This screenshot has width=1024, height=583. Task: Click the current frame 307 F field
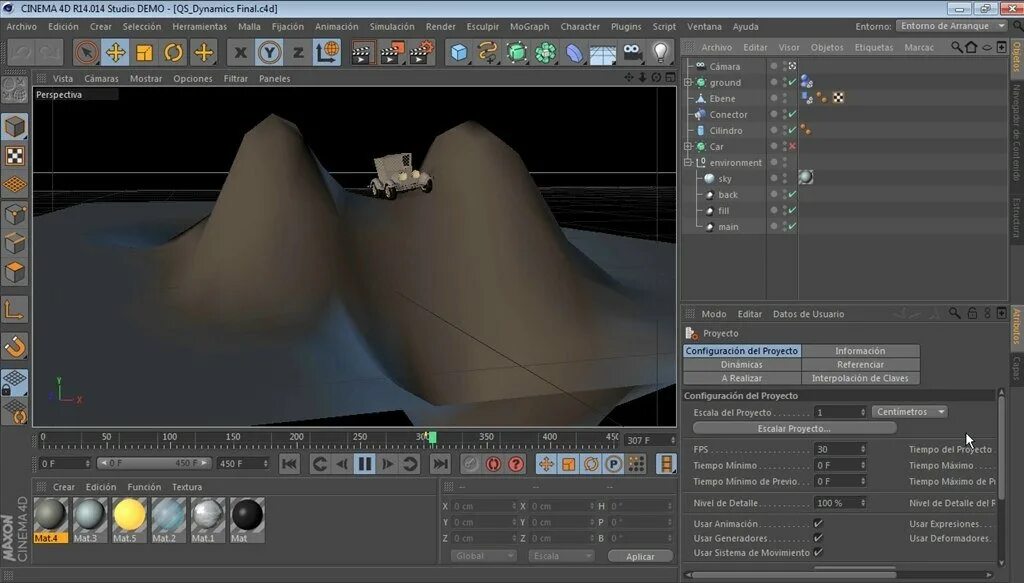coord(649,440)
